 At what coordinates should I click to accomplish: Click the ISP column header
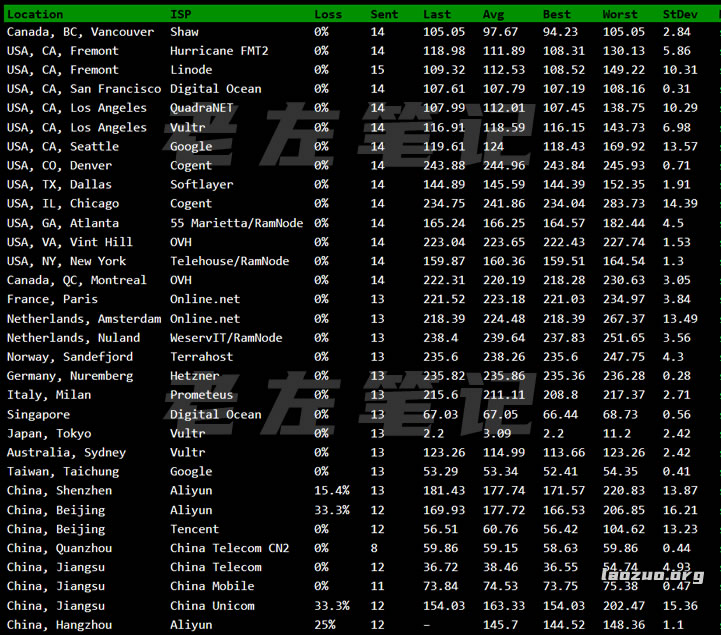click(180, 14)
